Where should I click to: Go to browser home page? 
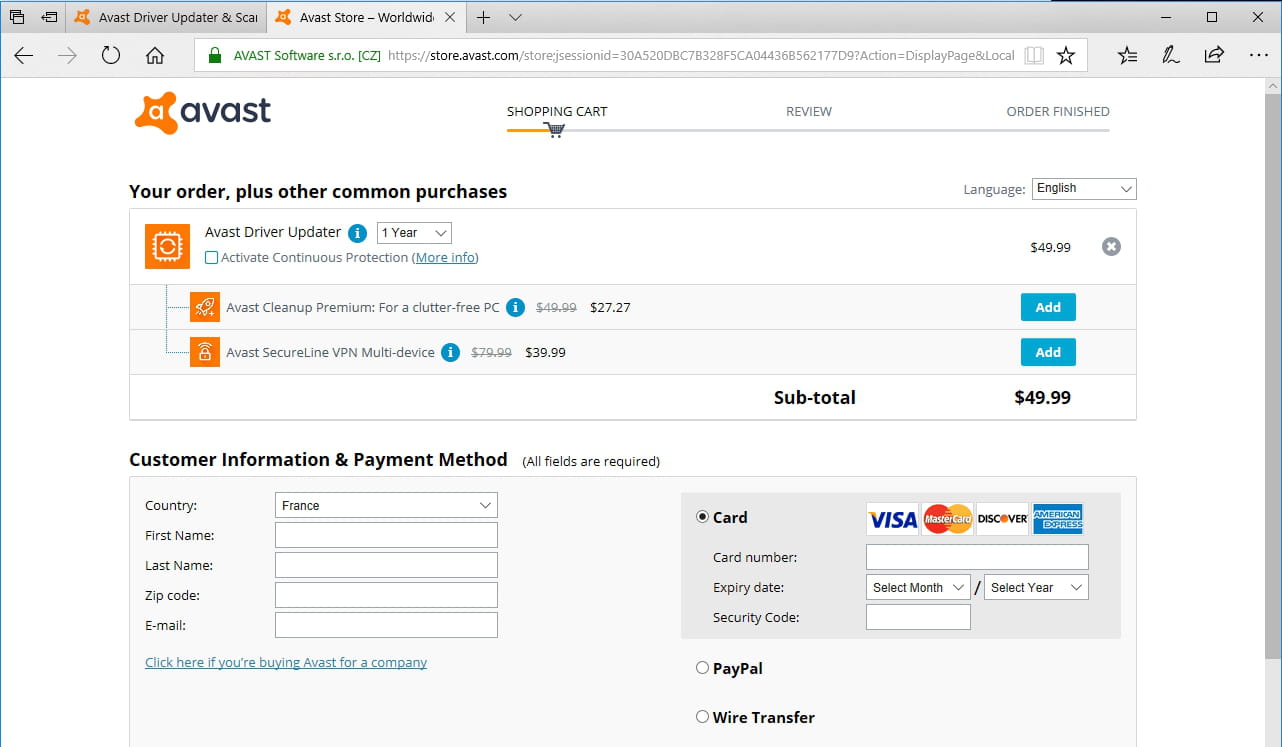click(x=155, y=56)
